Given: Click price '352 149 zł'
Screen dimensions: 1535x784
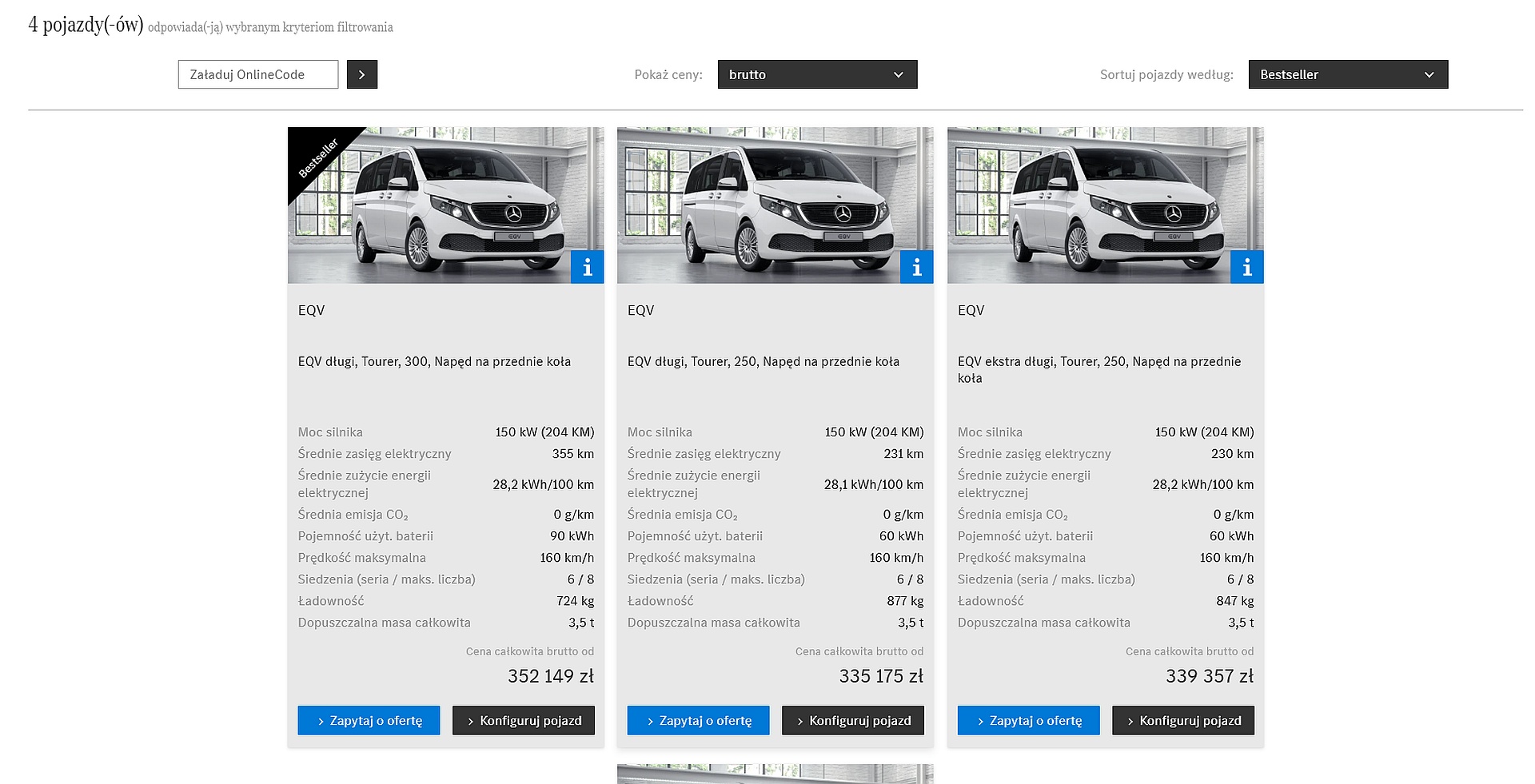Looking at the screenshot, I should coord(551,676).
